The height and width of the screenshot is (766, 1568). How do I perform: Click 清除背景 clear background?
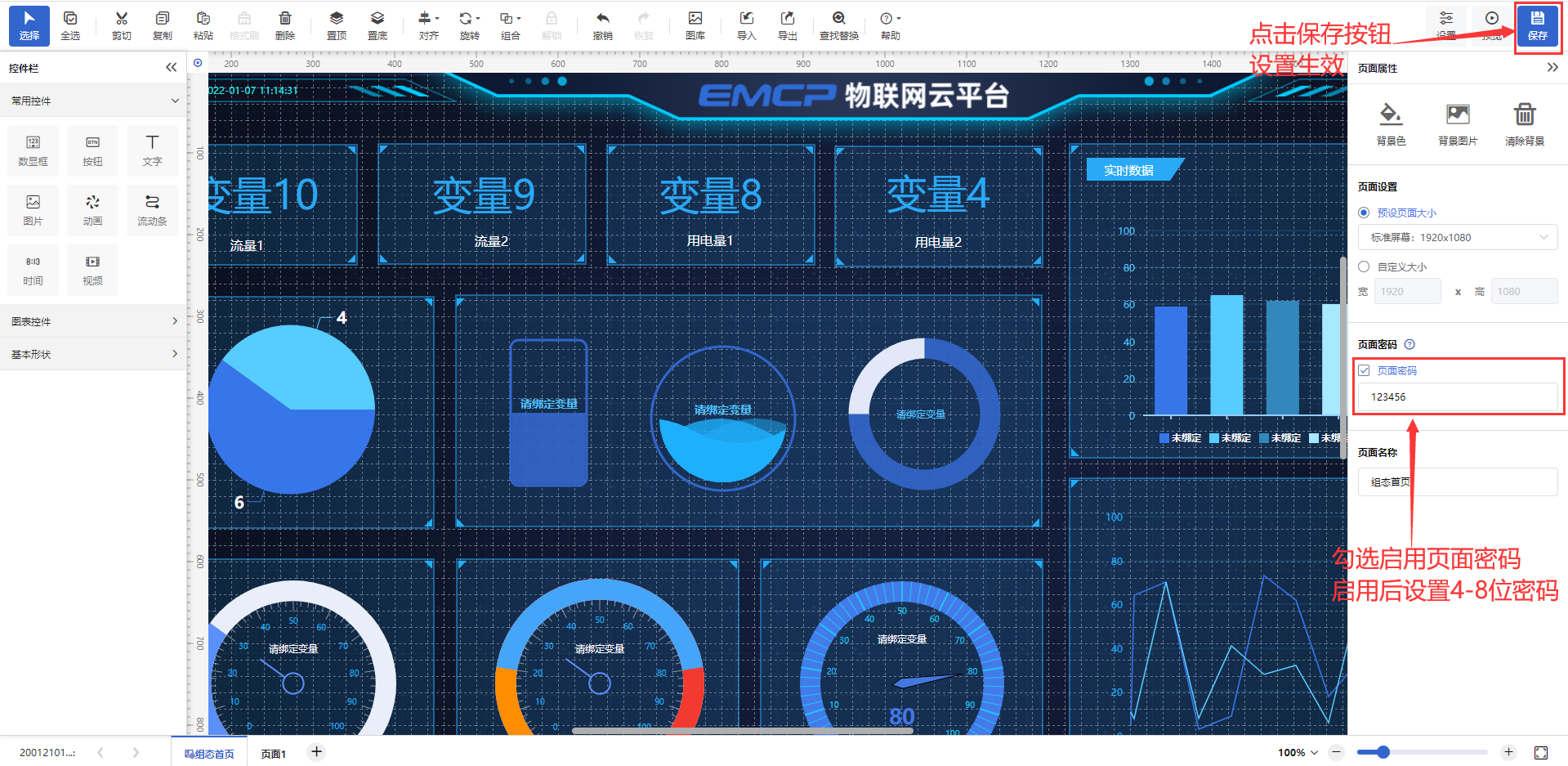pos(1525,124)
